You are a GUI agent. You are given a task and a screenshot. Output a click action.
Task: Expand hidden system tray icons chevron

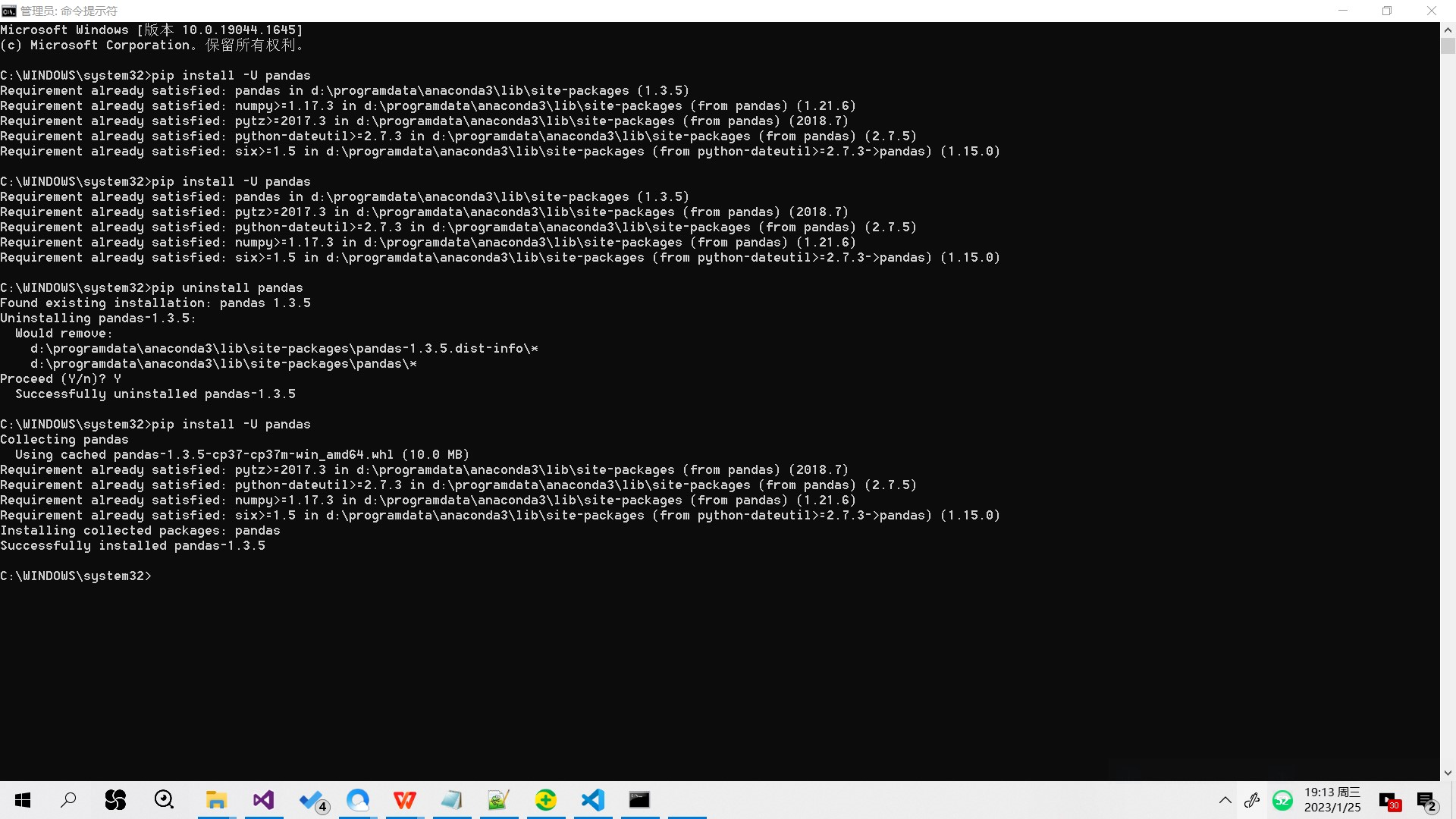1225,800
